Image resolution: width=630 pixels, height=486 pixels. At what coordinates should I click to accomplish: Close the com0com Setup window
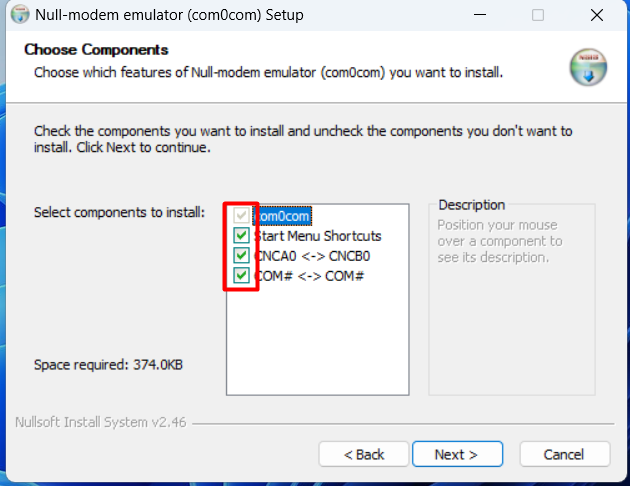click(596, 15)
